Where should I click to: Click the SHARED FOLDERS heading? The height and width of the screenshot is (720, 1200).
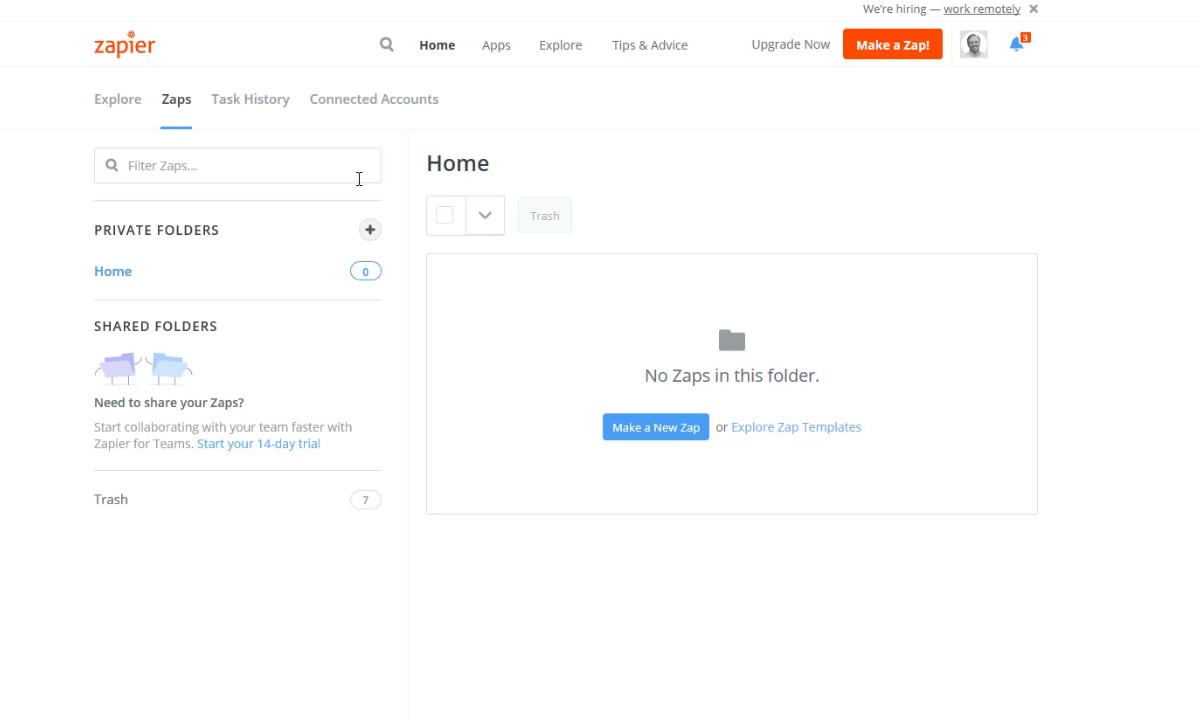(155, 326)
